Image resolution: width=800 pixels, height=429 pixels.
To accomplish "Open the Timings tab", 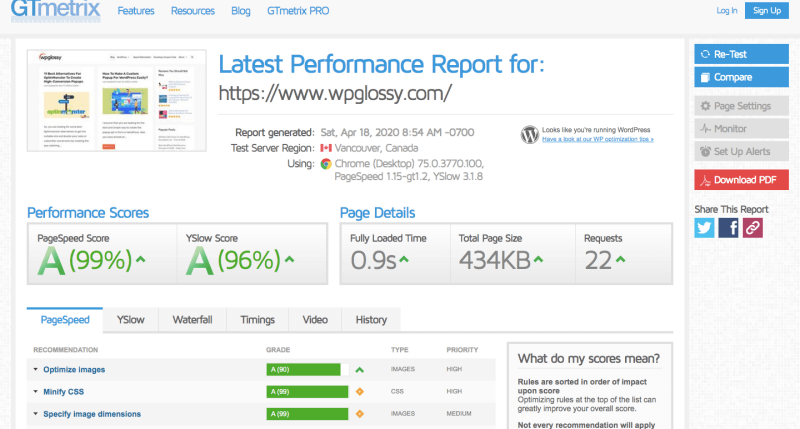I will click(x=258, y=320).
